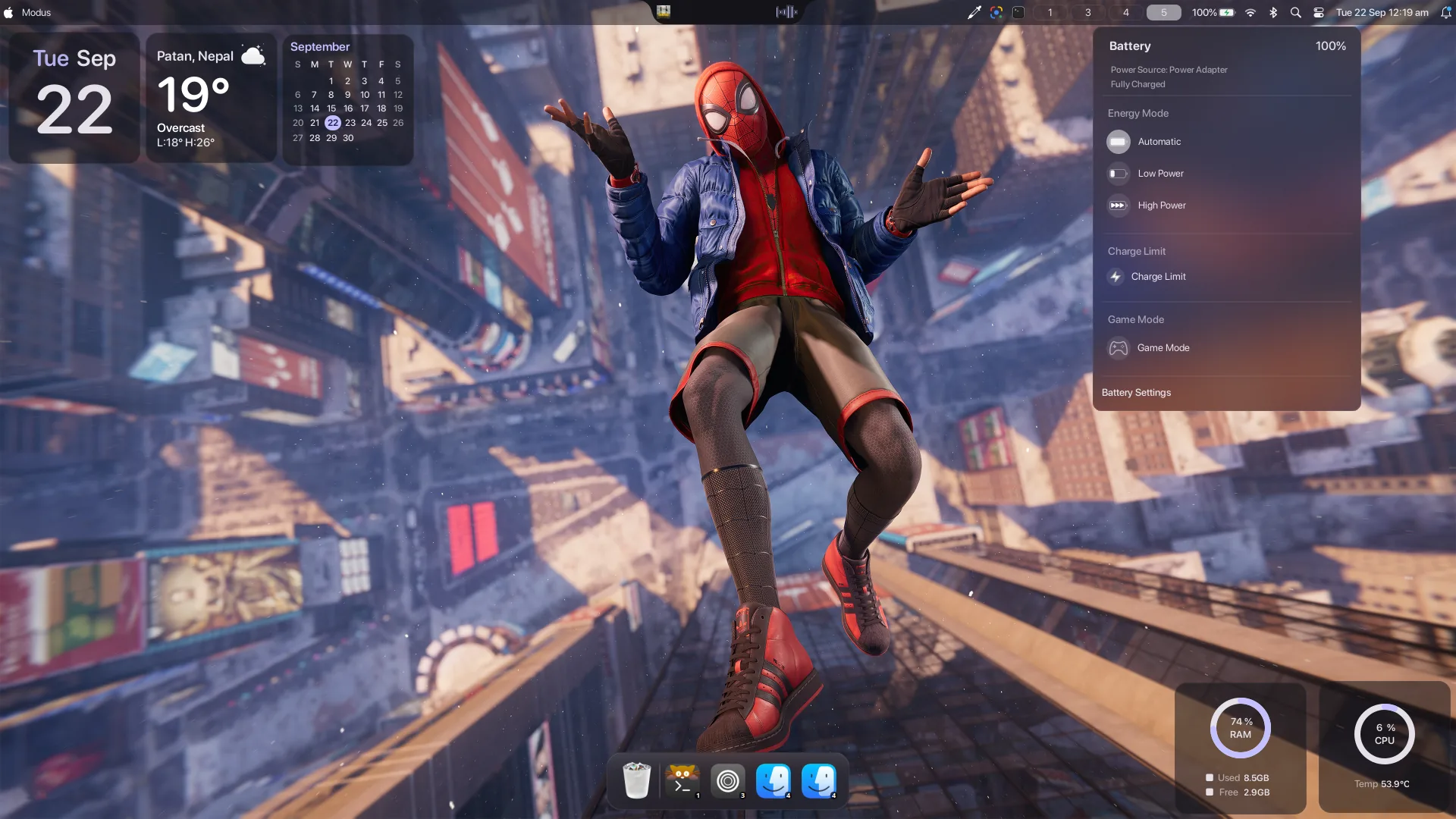Open the Wi-Fi status icon
This screenshot has width=1456, height=819.
click(1250, 12)
